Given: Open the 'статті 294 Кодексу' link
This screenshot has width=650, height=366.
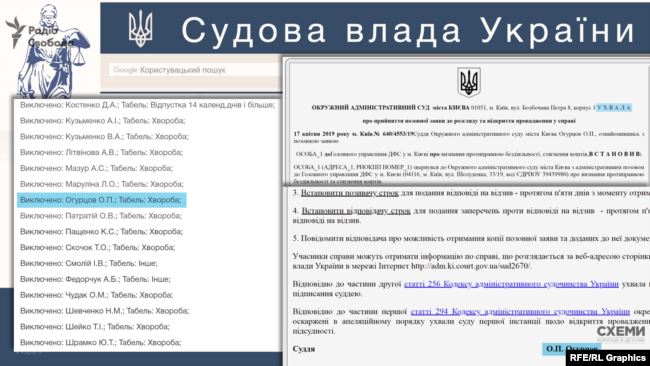Looking at the screenshot, I should coord(520,311).
